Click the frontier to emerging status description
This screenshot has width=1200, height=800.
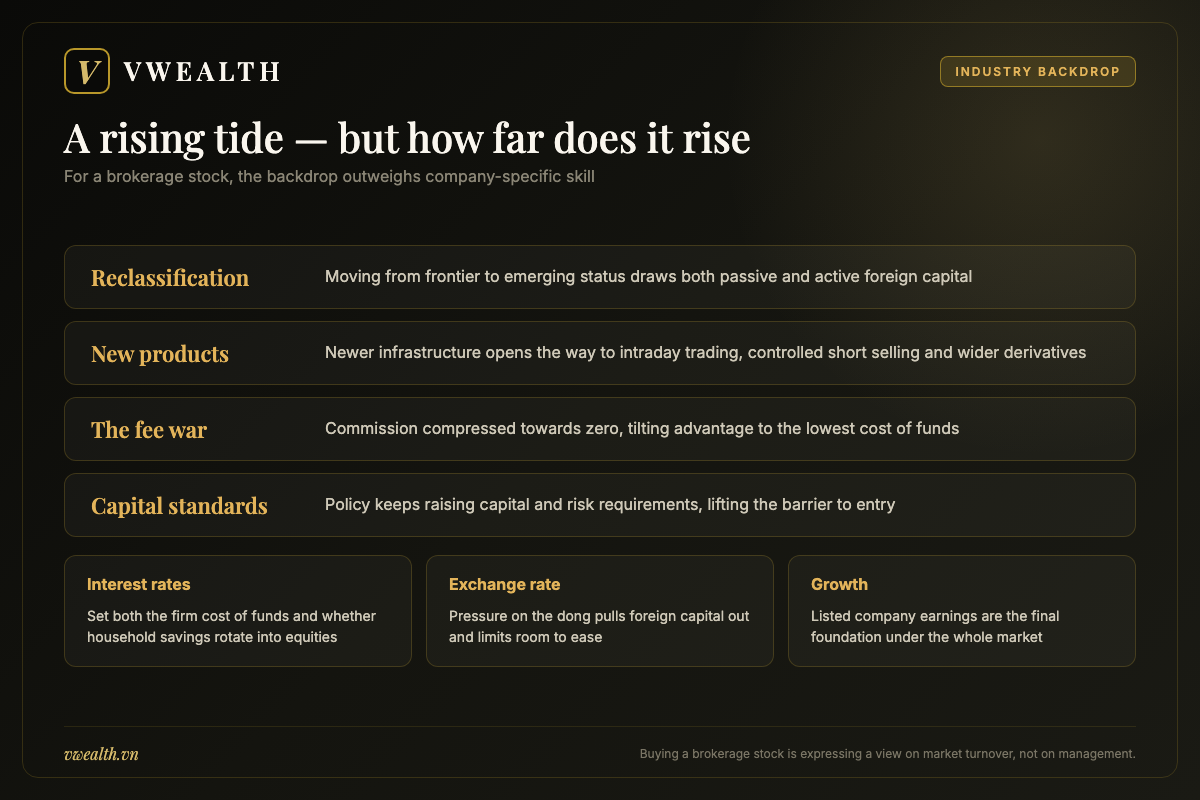click(x=648, y=277)
